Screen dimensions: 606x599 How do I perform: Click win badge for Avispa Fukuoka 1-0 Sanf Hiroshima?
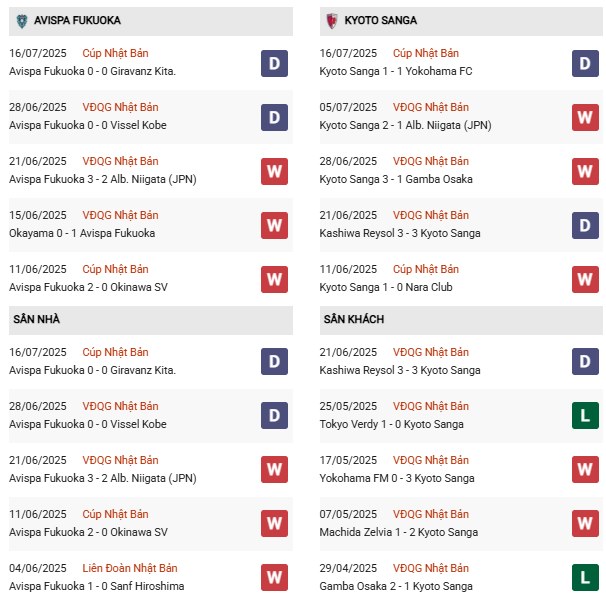coord(274,577)
